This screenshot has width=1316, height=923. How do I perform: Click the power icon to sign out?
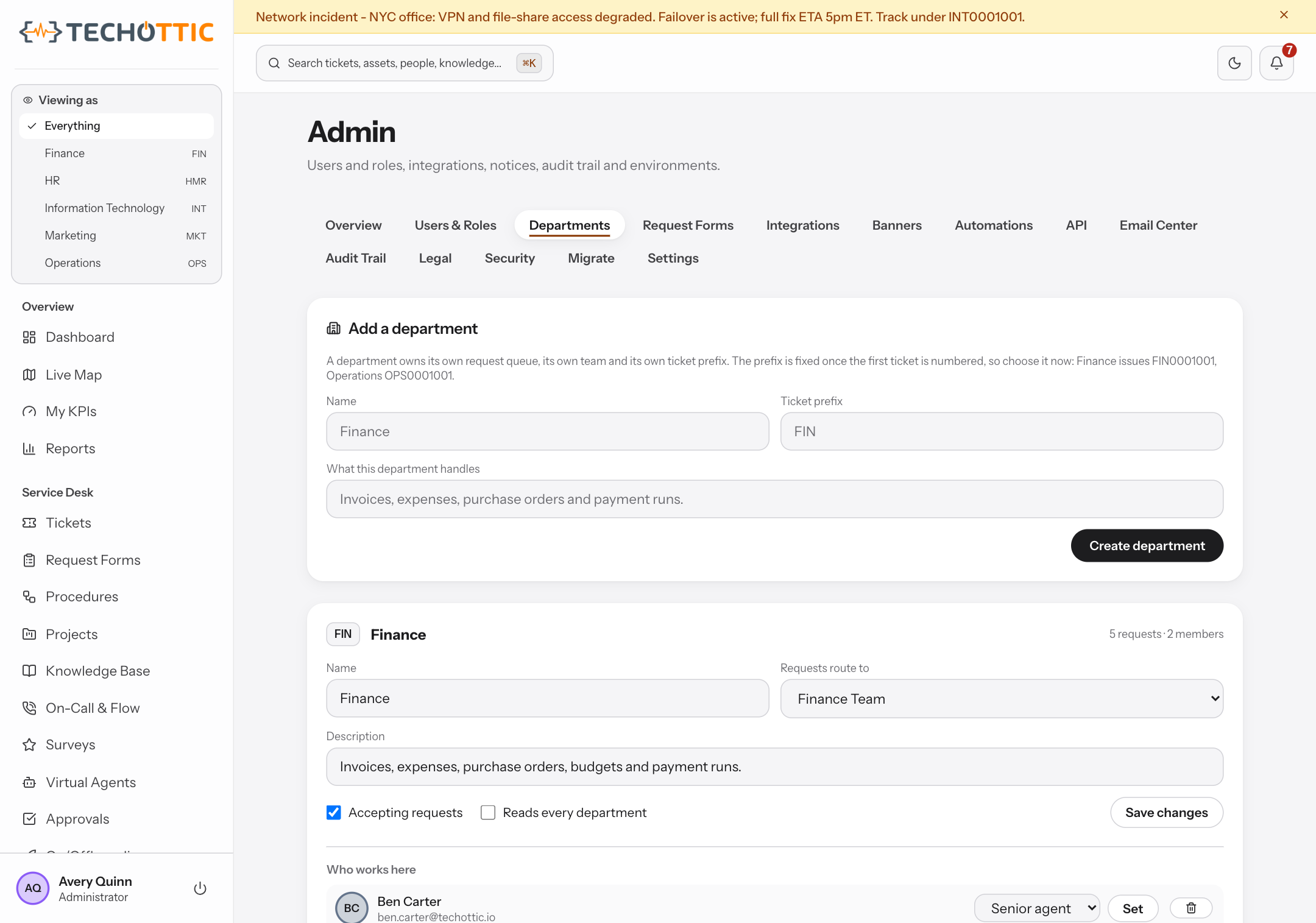point(200,888)
